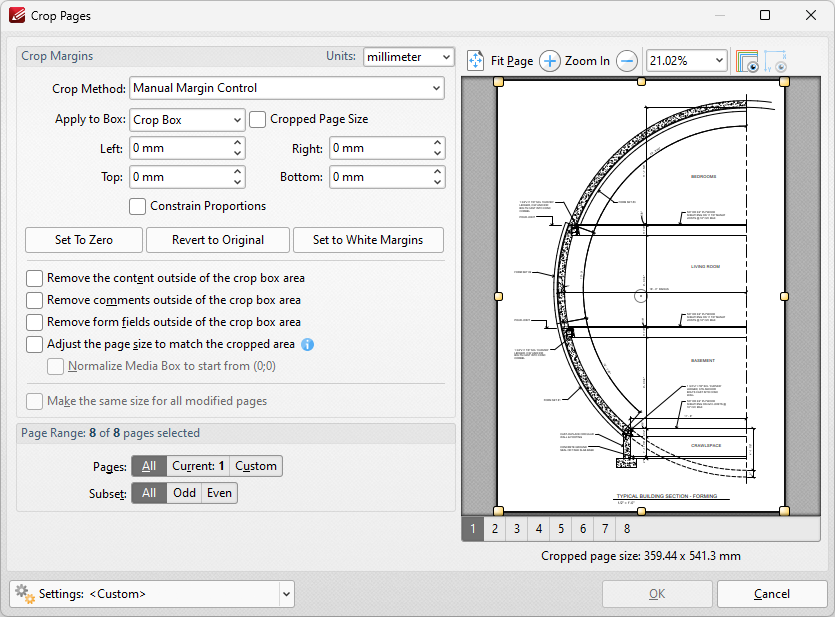Expand the Settings Custom dropdown arrow
The width and height of the screenshot is (835, 617).
click(x=286, y=594)
